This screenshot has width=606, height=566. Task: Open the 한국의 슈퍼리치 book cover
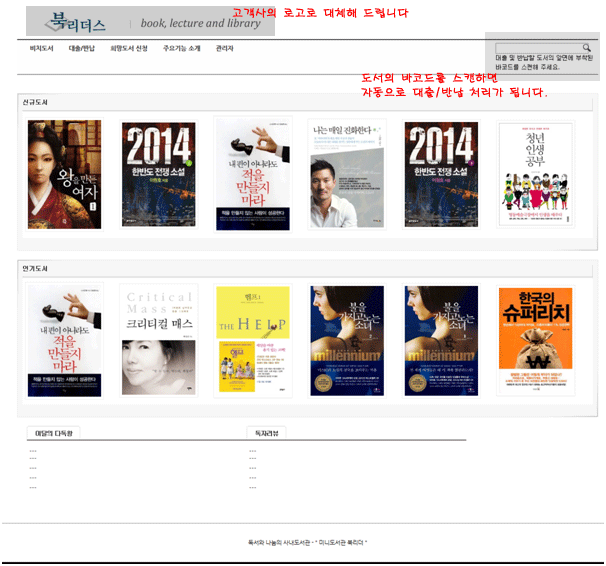coord(536,341)
